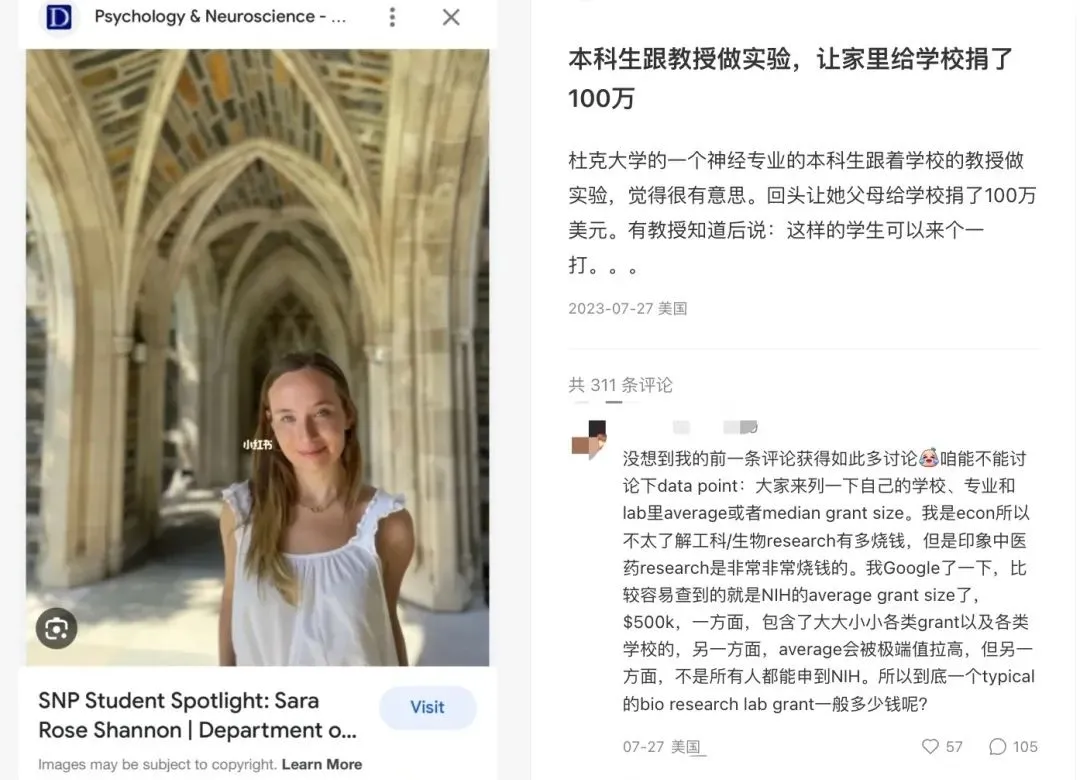This screenshot has height=780, width=1080.
Task: Click the post date "2023-07-27 美国"
Action: coord(627,308)
